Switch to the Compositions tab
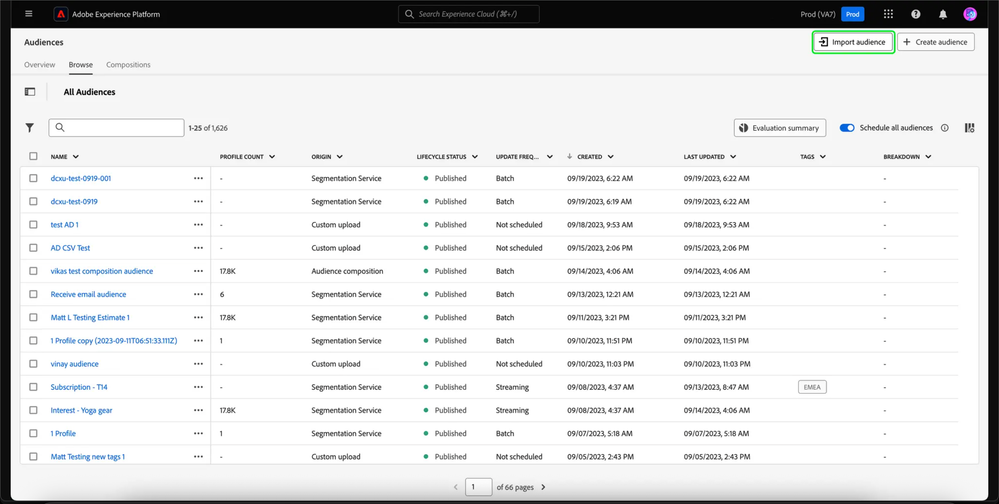The width and height of the screenshot is (999, 504). coord(128,65)
